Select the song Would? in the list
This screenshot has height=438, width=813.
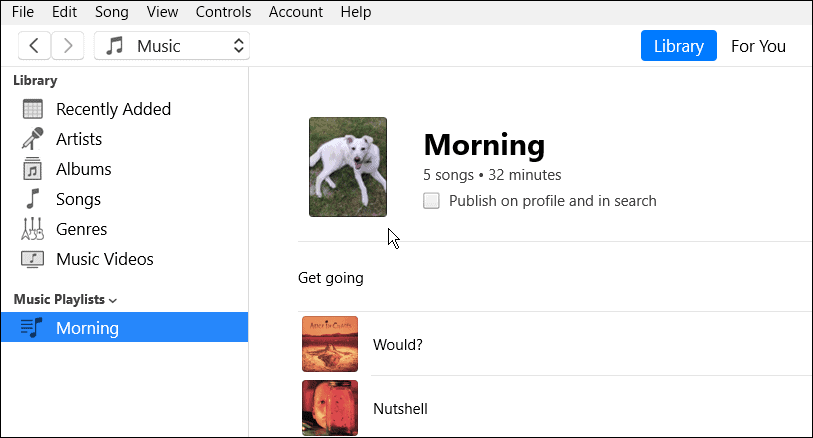398,345
